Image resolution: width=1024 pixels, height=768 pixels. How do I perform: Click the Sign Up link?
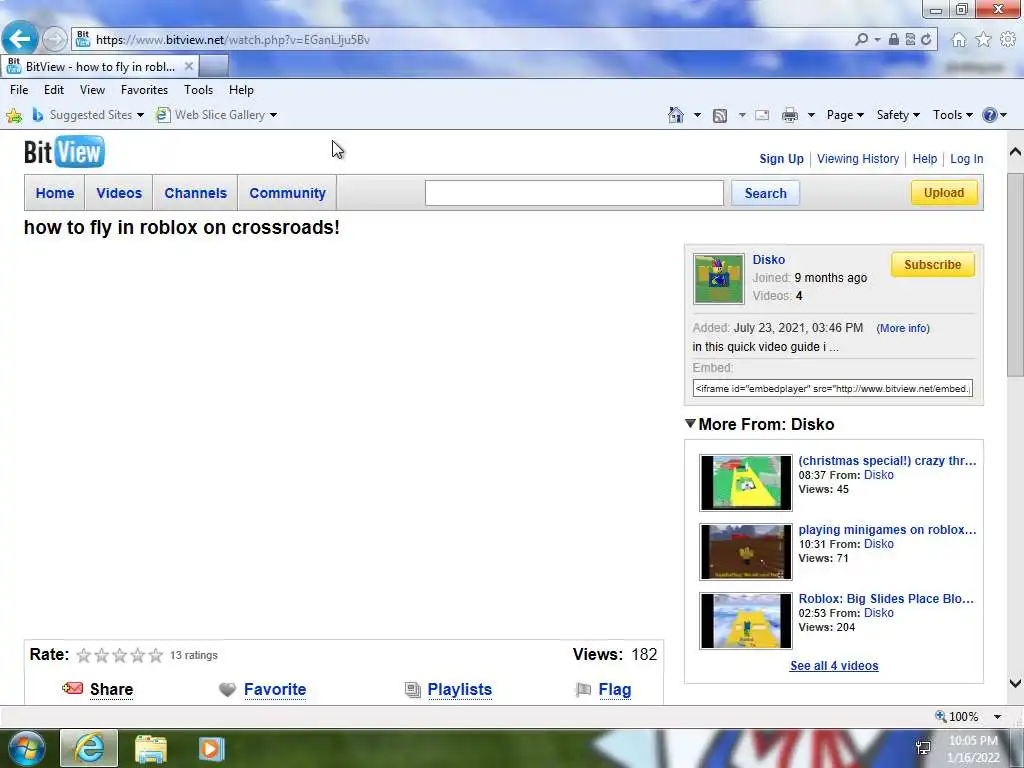pyautogui.click(x=781, y=159)
